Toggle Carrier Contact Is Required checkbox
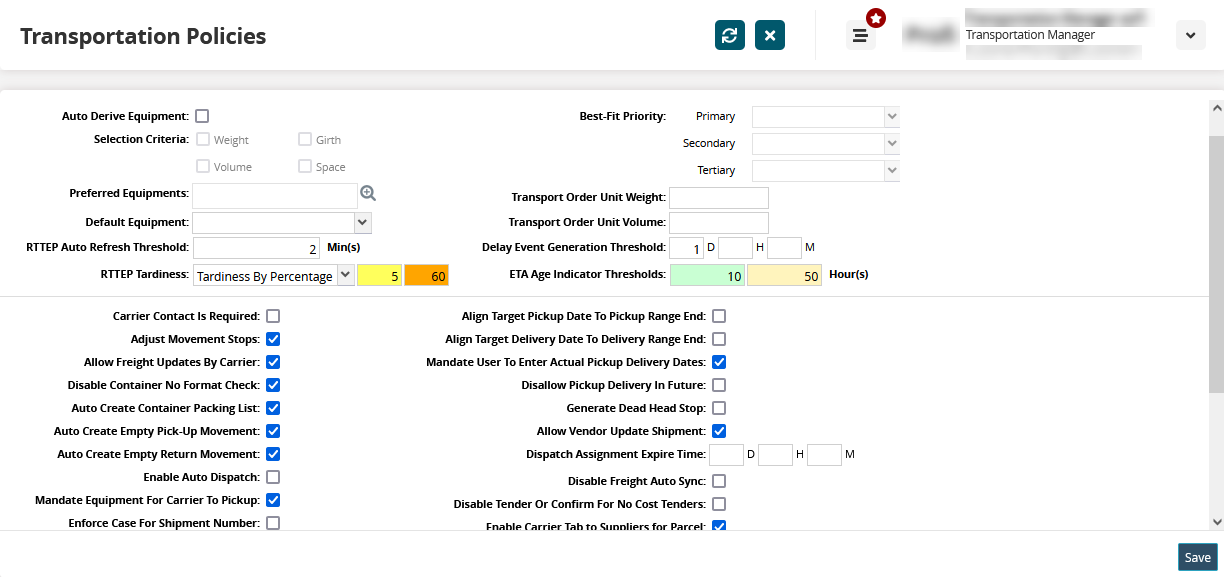 click(273, 316)
